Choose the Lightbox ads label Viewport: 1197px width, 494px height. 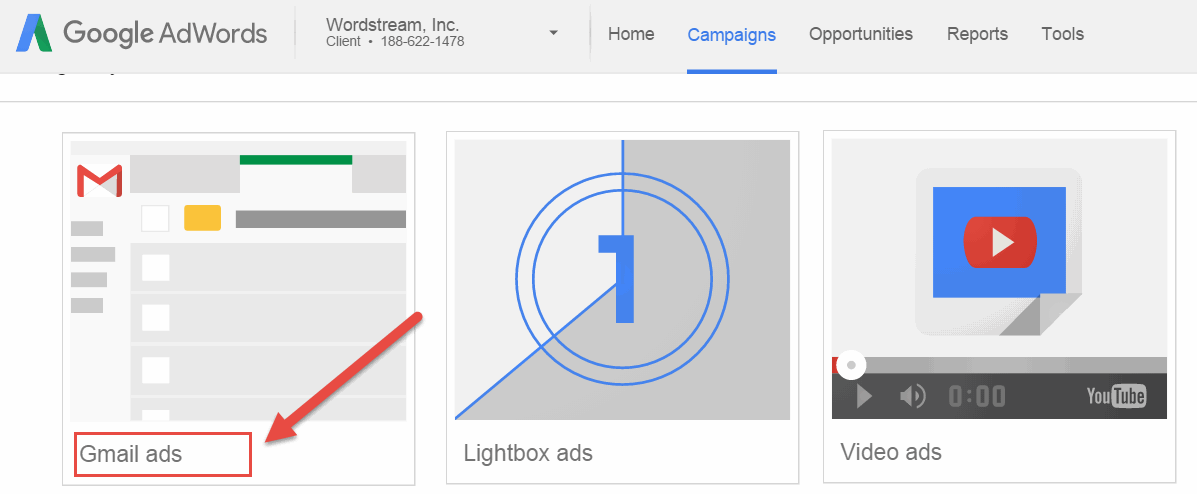coord(528,453)
